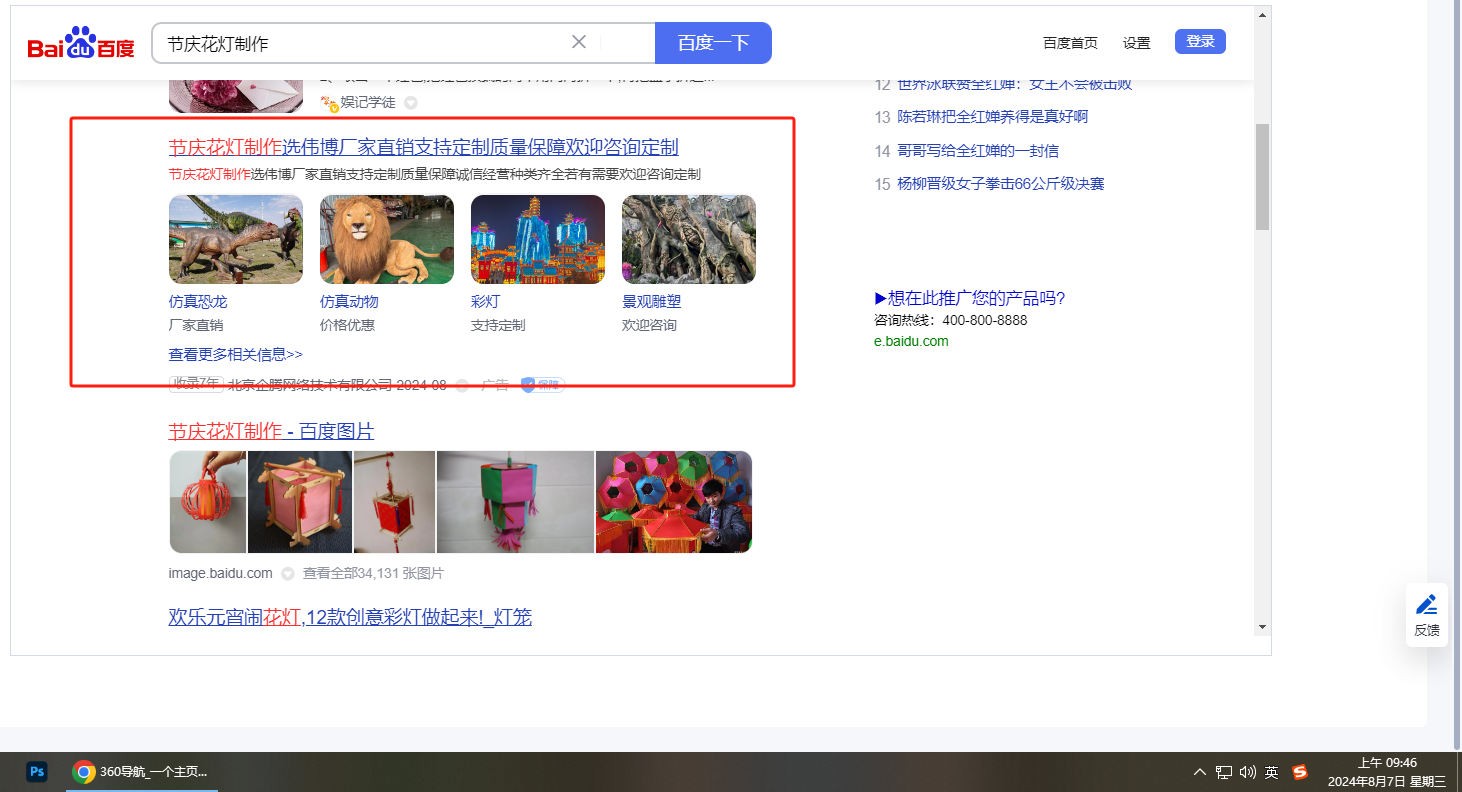The width and height of the screenshot is (1462, 792).
Task: Open the image of man with colorful lanterns
Action: (x=674, y=502)
